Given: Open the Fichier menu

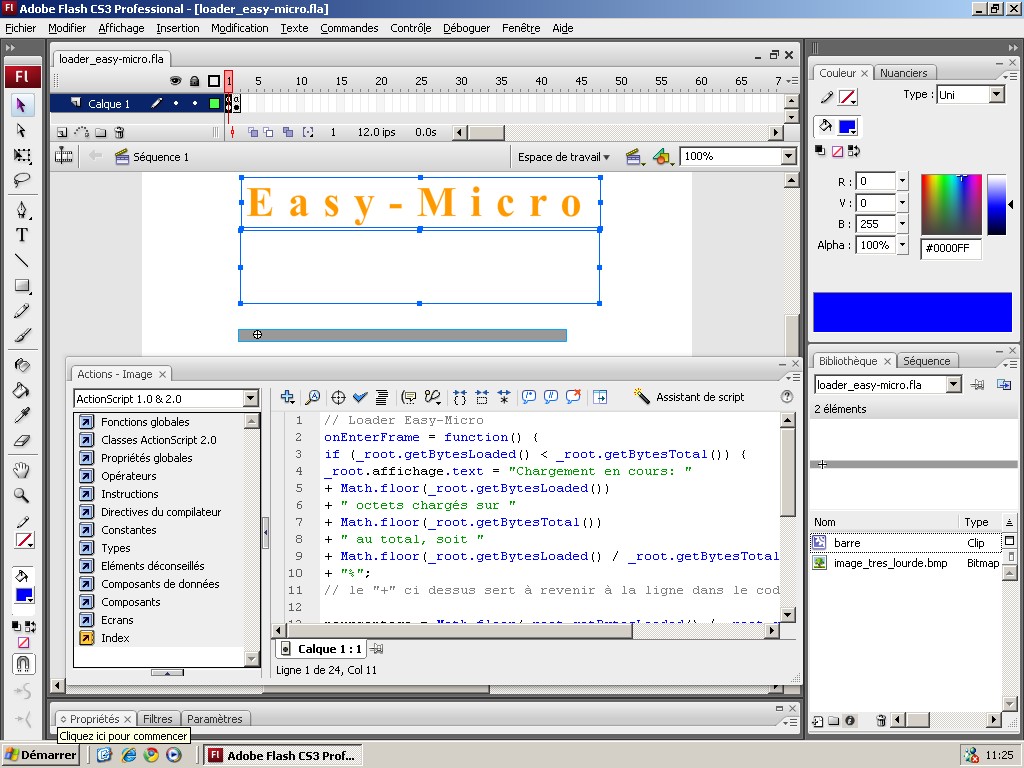Looking at the screenshot, I should click(21, 28).
